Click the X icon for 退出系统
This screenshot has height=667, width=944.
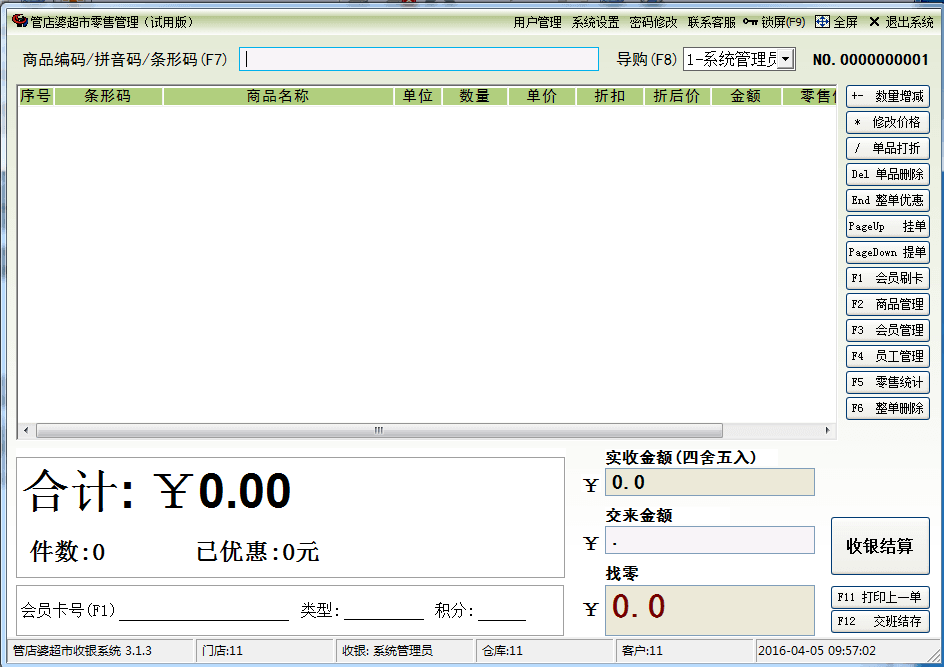tap(874, 22)
